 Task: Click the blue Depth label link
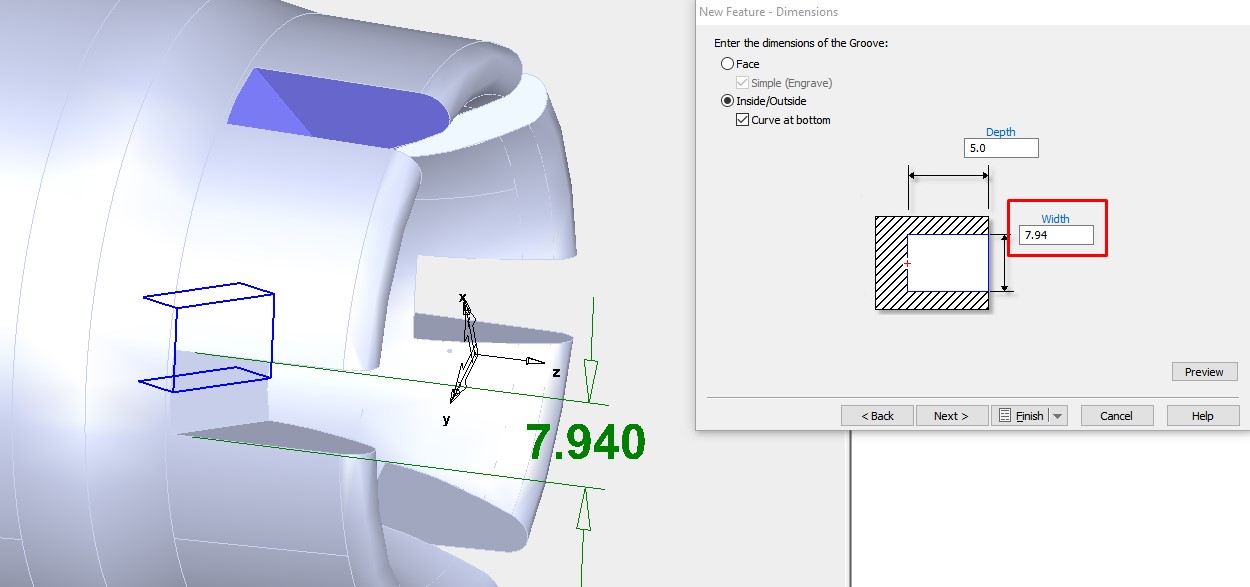coord(1001,131)
